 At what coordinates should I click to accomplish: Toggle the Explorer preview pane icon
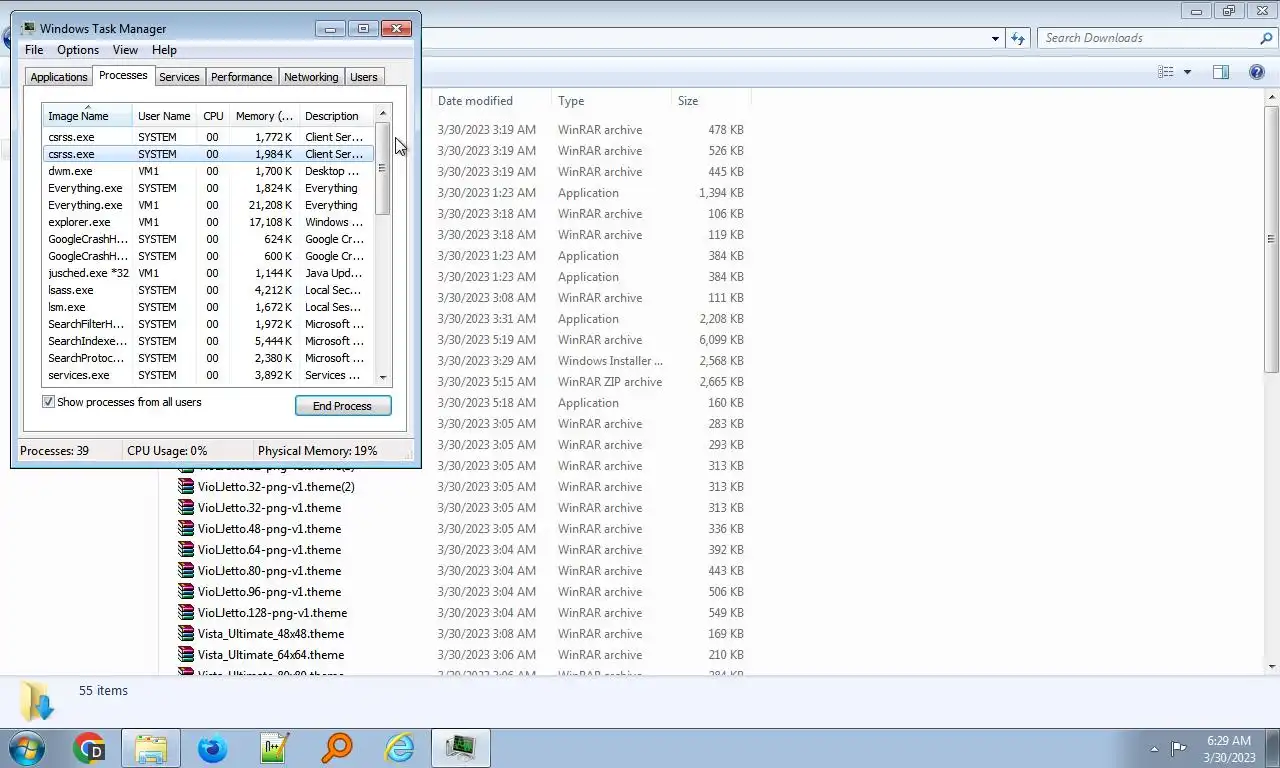(x=1221, y=72)
